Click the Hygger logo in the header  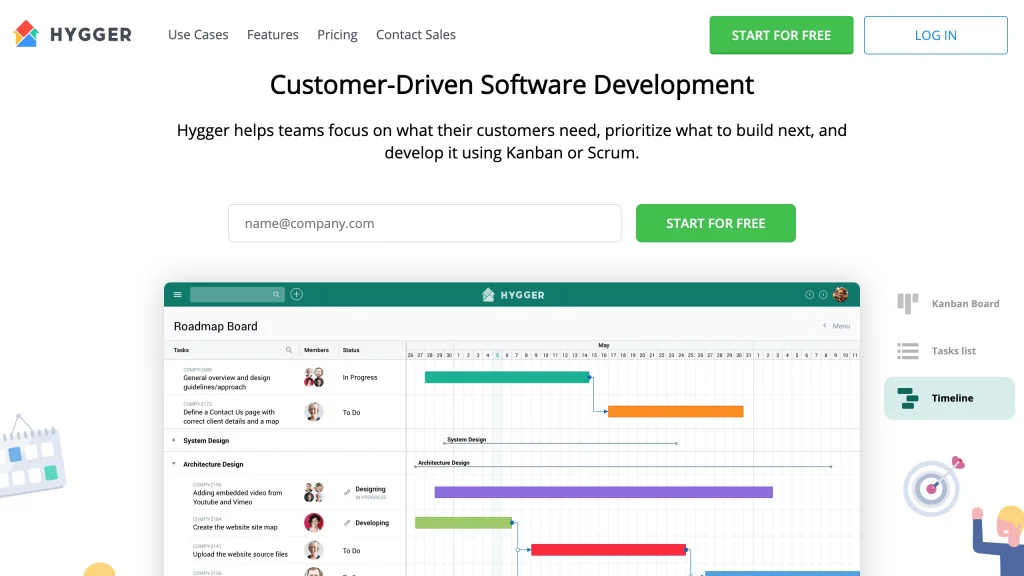[72, 34]
